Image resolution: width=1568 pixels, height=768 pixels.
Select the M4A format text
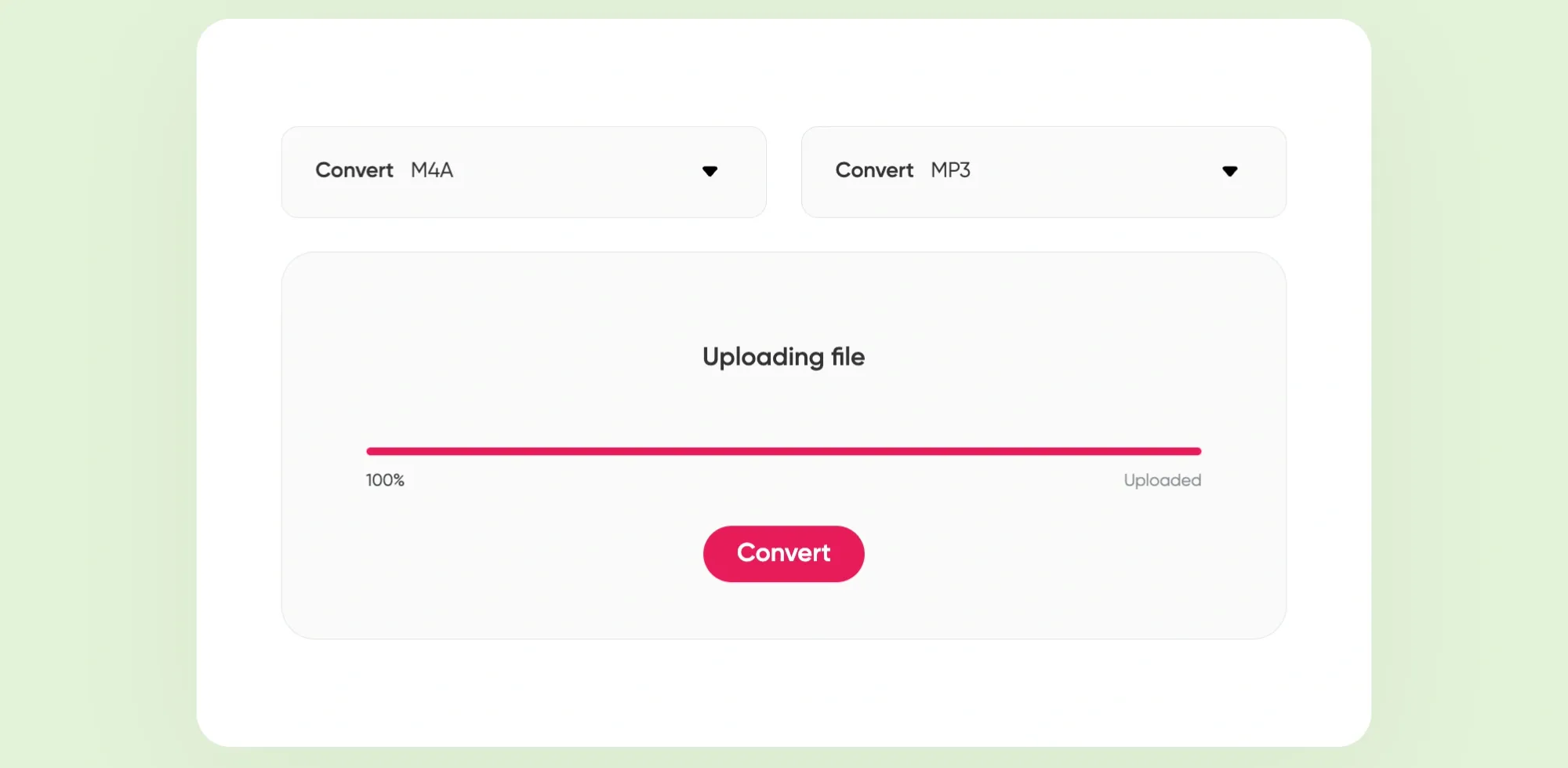click(432, 170)
